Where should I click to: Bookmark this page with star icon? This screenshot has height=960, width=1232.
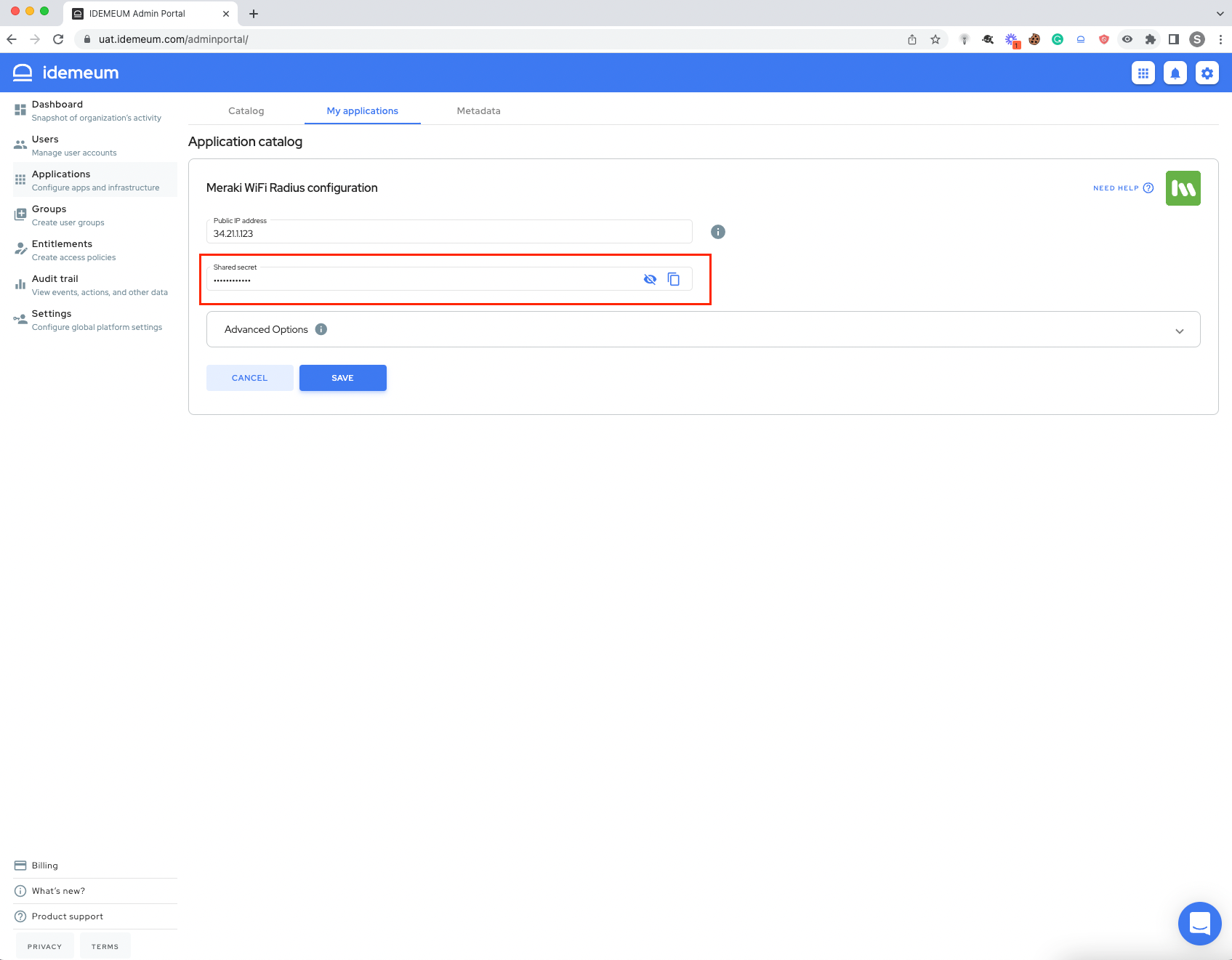(935, 39)
